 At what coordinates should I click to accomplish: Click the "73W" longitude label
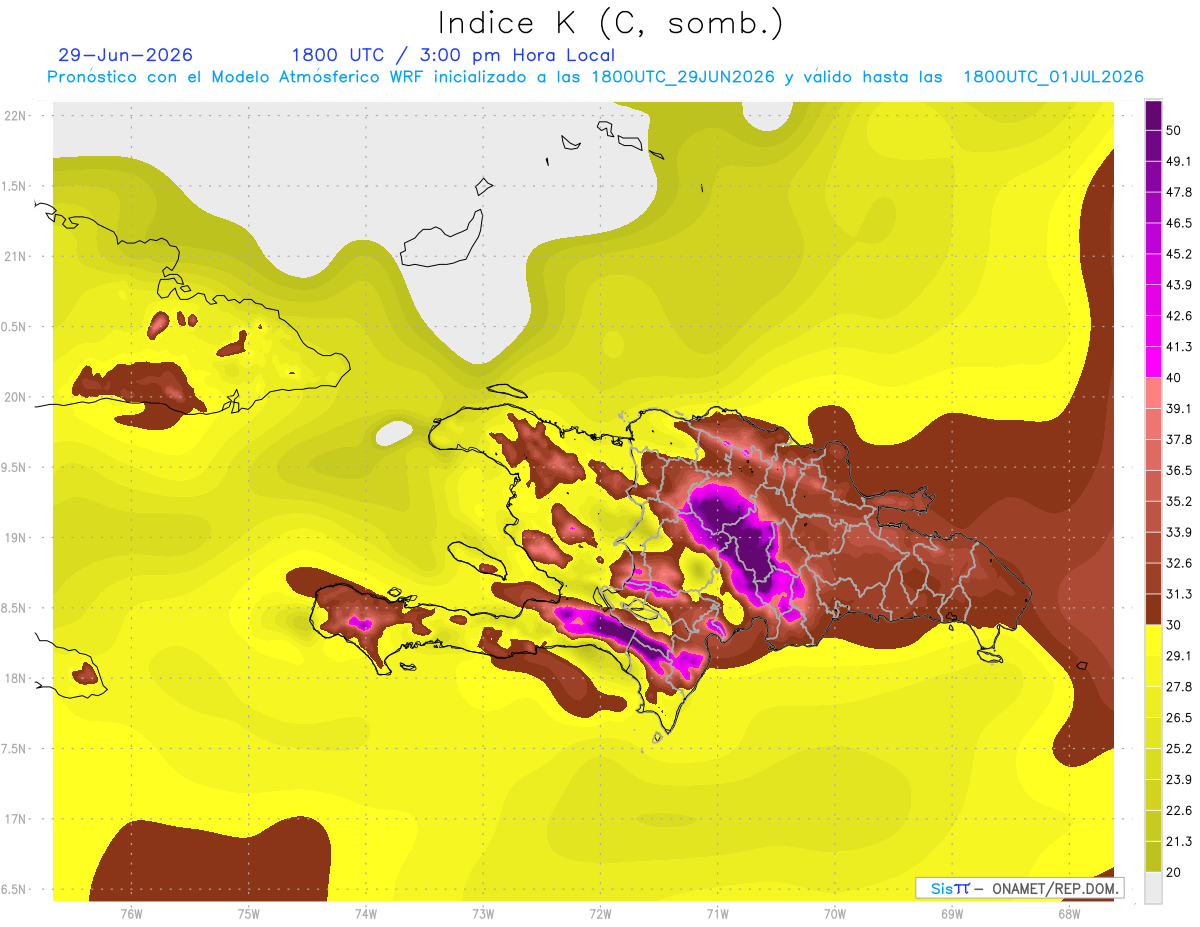(483, 913)
